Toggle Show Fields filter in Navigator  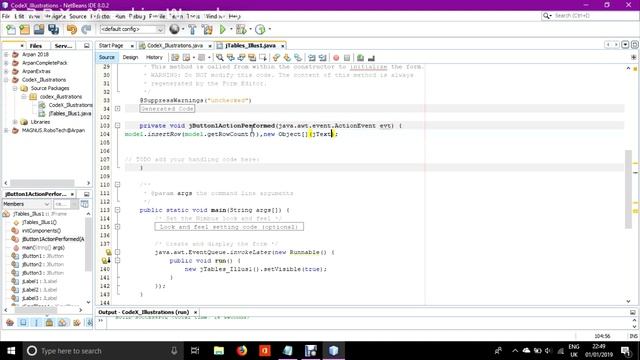[23, 323]
